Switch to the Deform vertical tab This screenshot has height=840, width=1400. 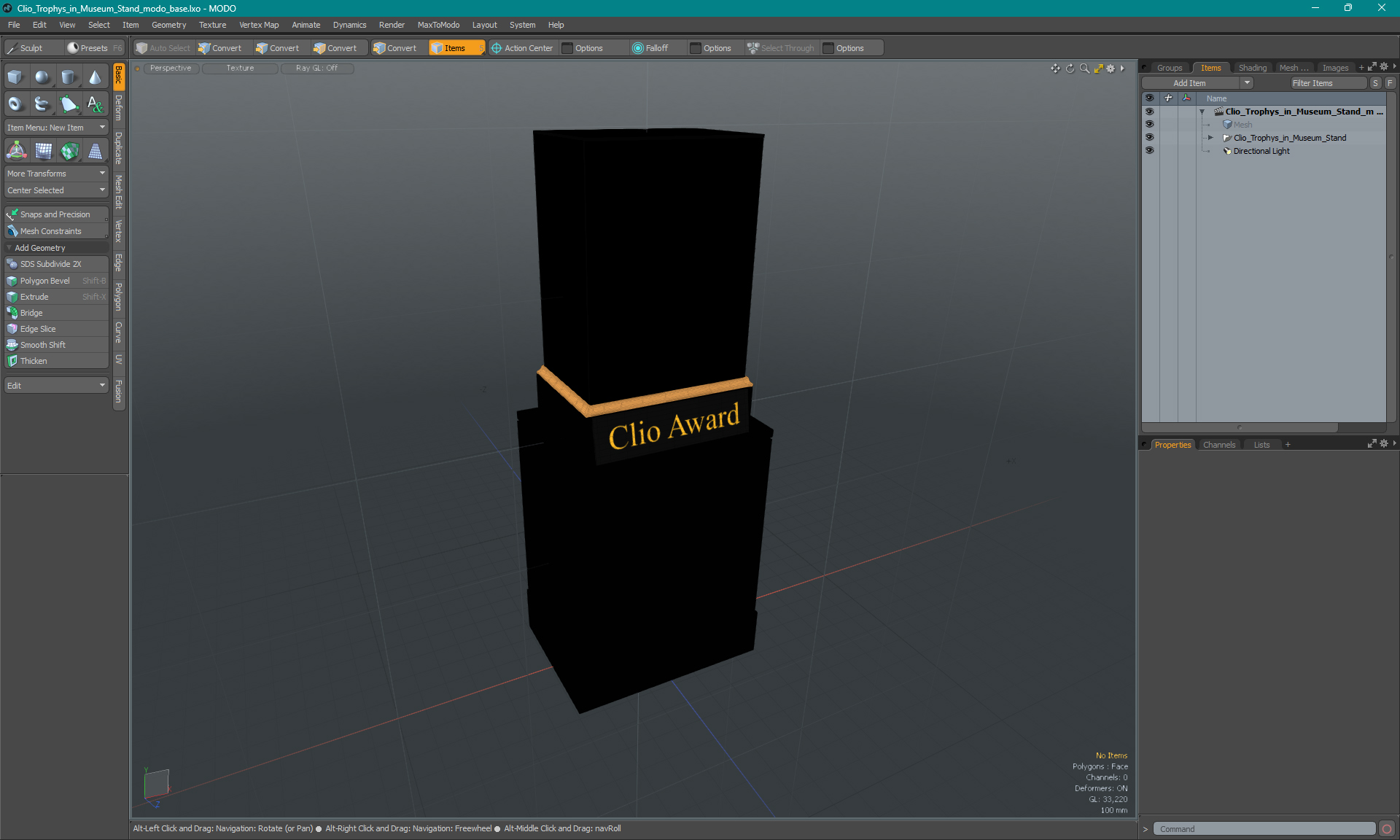click(x=119, y=108)
